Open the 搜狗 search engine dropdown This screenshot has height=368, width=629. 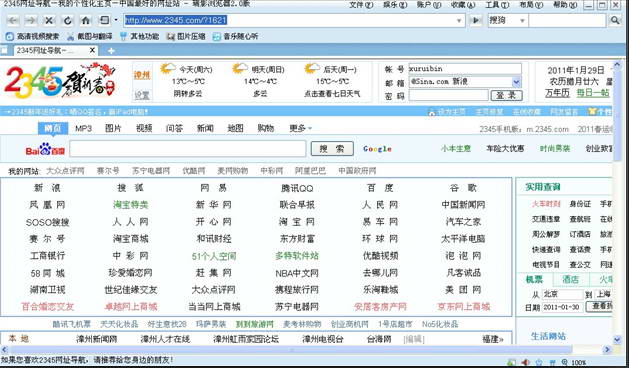coord(522,20)
